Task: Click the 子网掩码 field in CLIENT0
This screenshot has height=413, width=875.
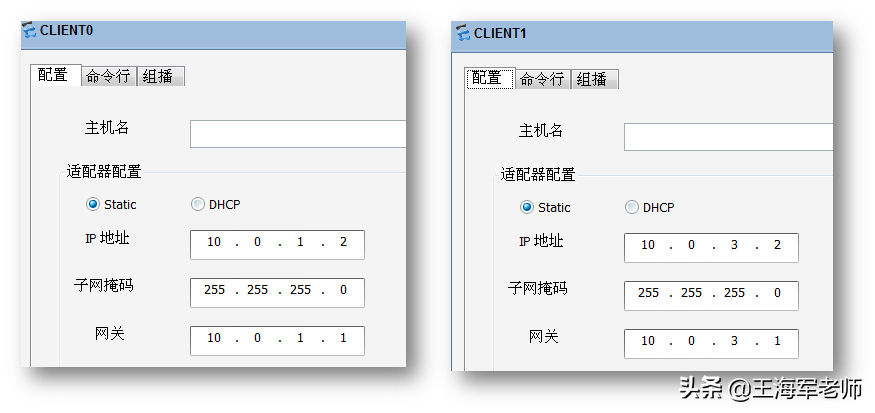Action: pyautogui.click(x=277, y=292)
